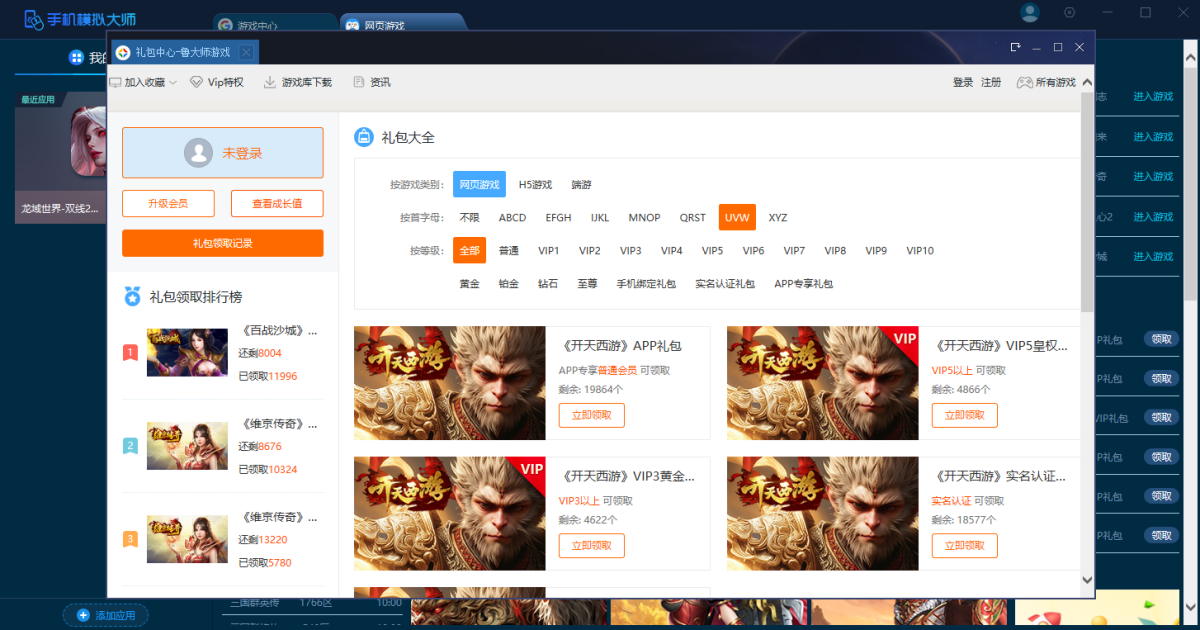Click the 游戏库下载 download icon
This screenshot has width=1200, height=630.
pyautogui.click(x=270, y=83)
